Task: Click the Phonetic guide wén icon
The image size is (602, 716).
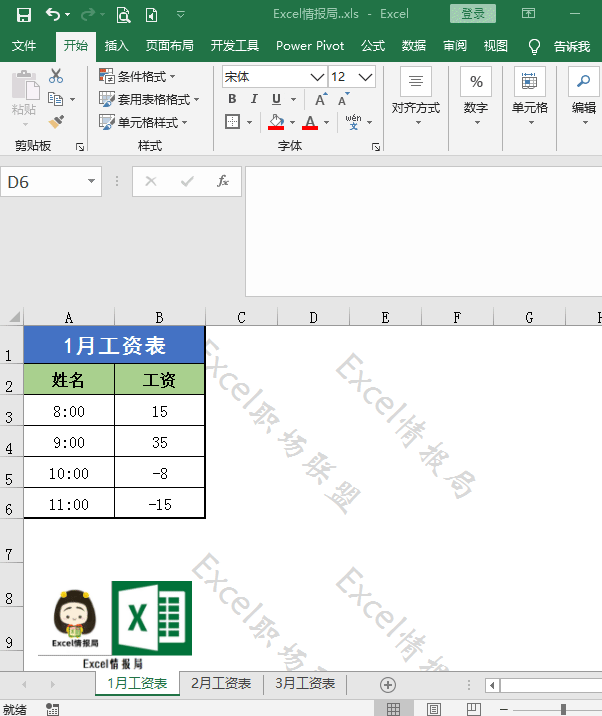Action: 353,122
